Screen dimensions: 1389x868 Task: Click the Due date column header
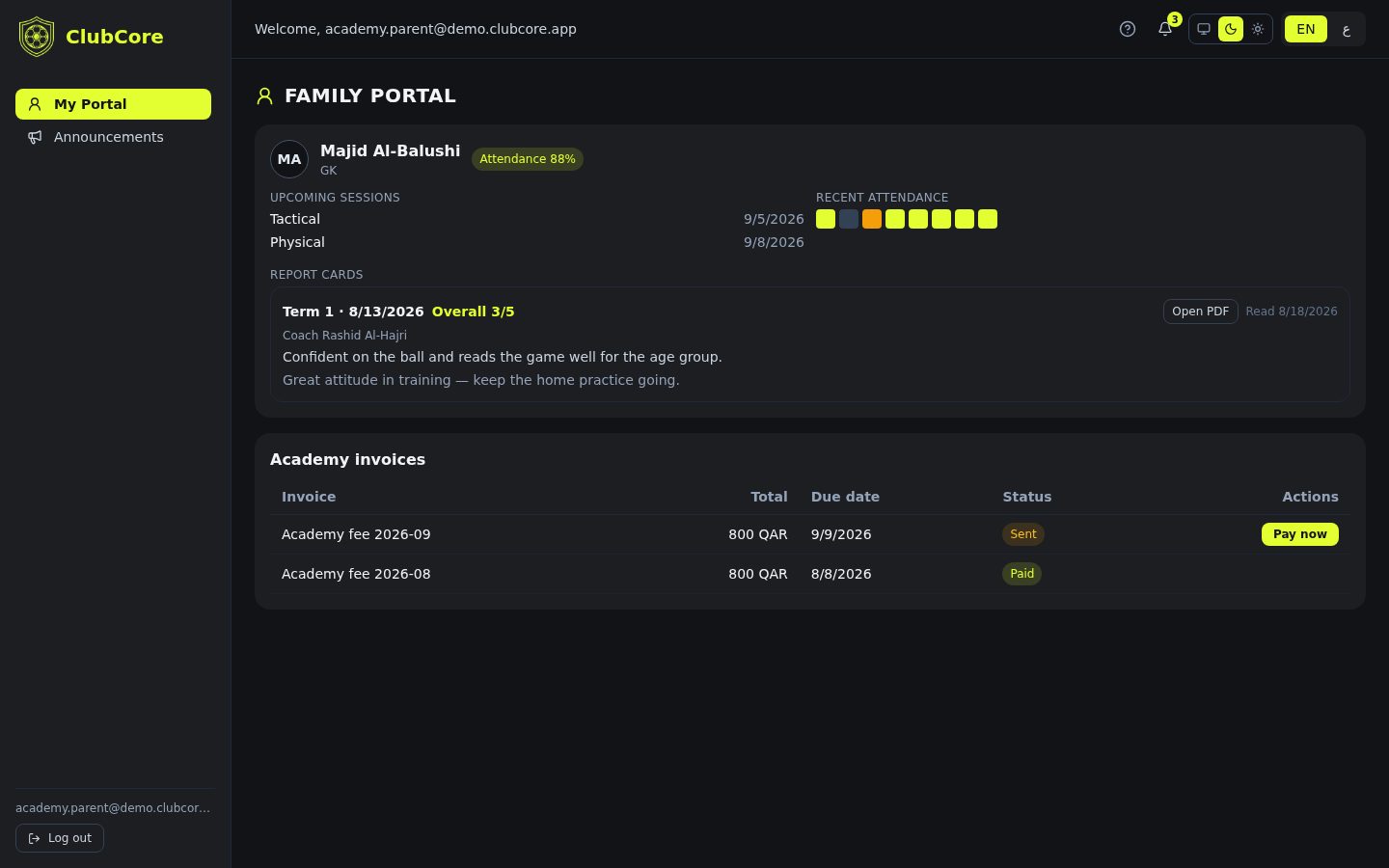point(845,497)
